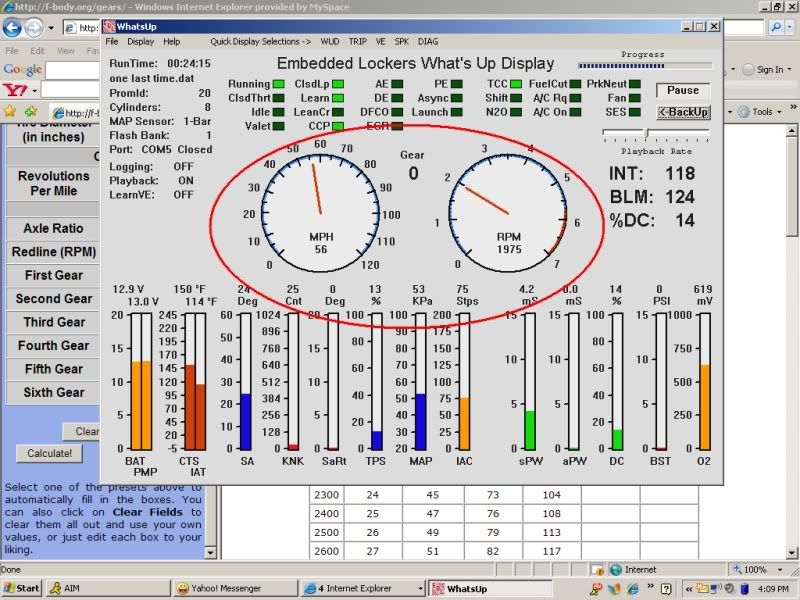The height and width of the screenshot is (600, 800).
Task: Click the blue battery icon in system tray
Action: (744, 589)
